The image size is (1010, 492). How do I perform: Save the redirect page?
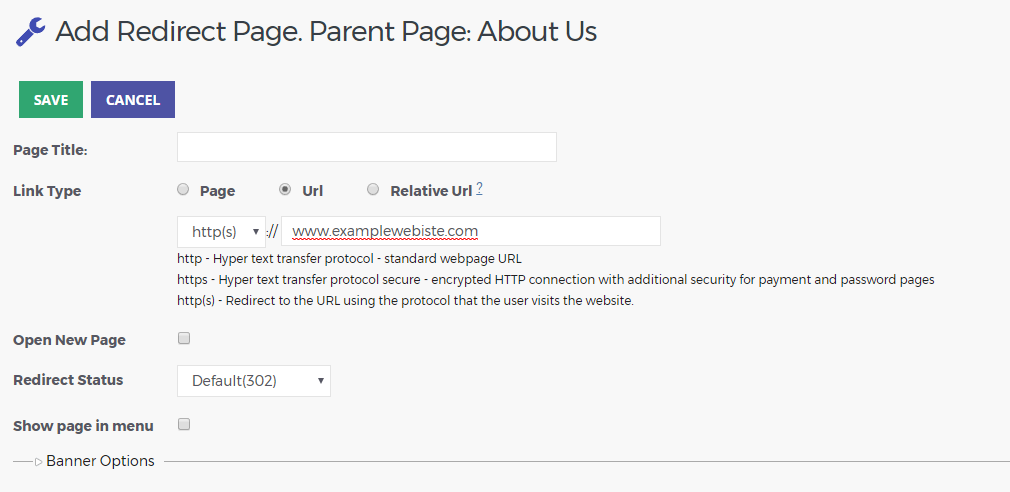(51, 100)
